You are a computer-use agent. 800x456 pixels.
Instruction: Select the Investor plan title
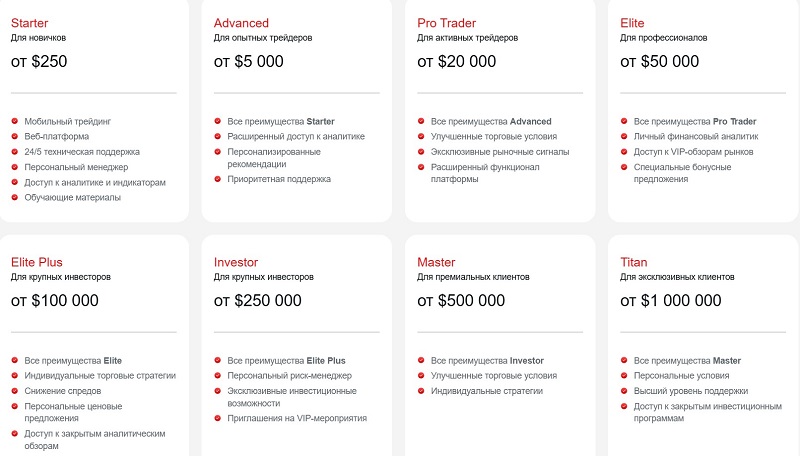point(236,262)
